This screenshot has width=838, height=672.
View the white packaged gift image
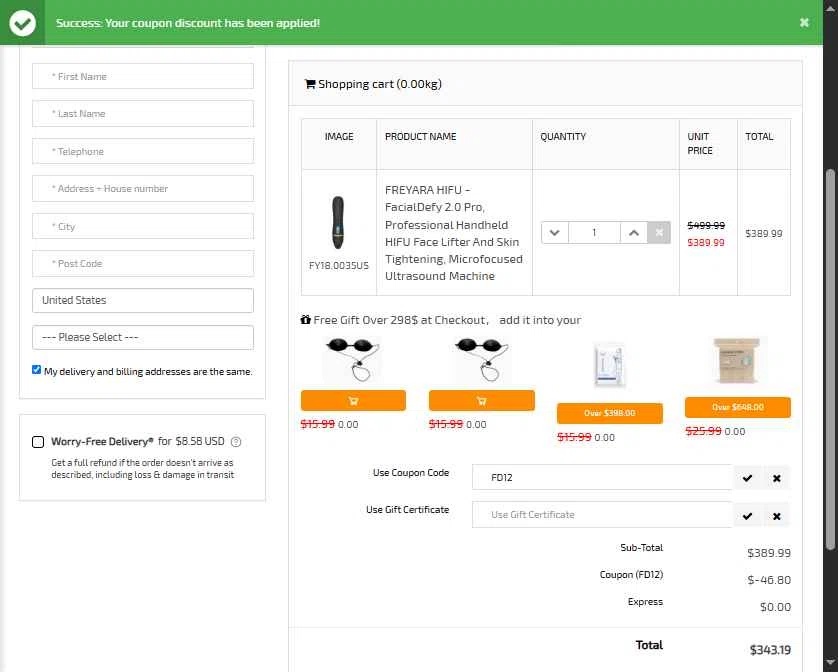(610, 365)
